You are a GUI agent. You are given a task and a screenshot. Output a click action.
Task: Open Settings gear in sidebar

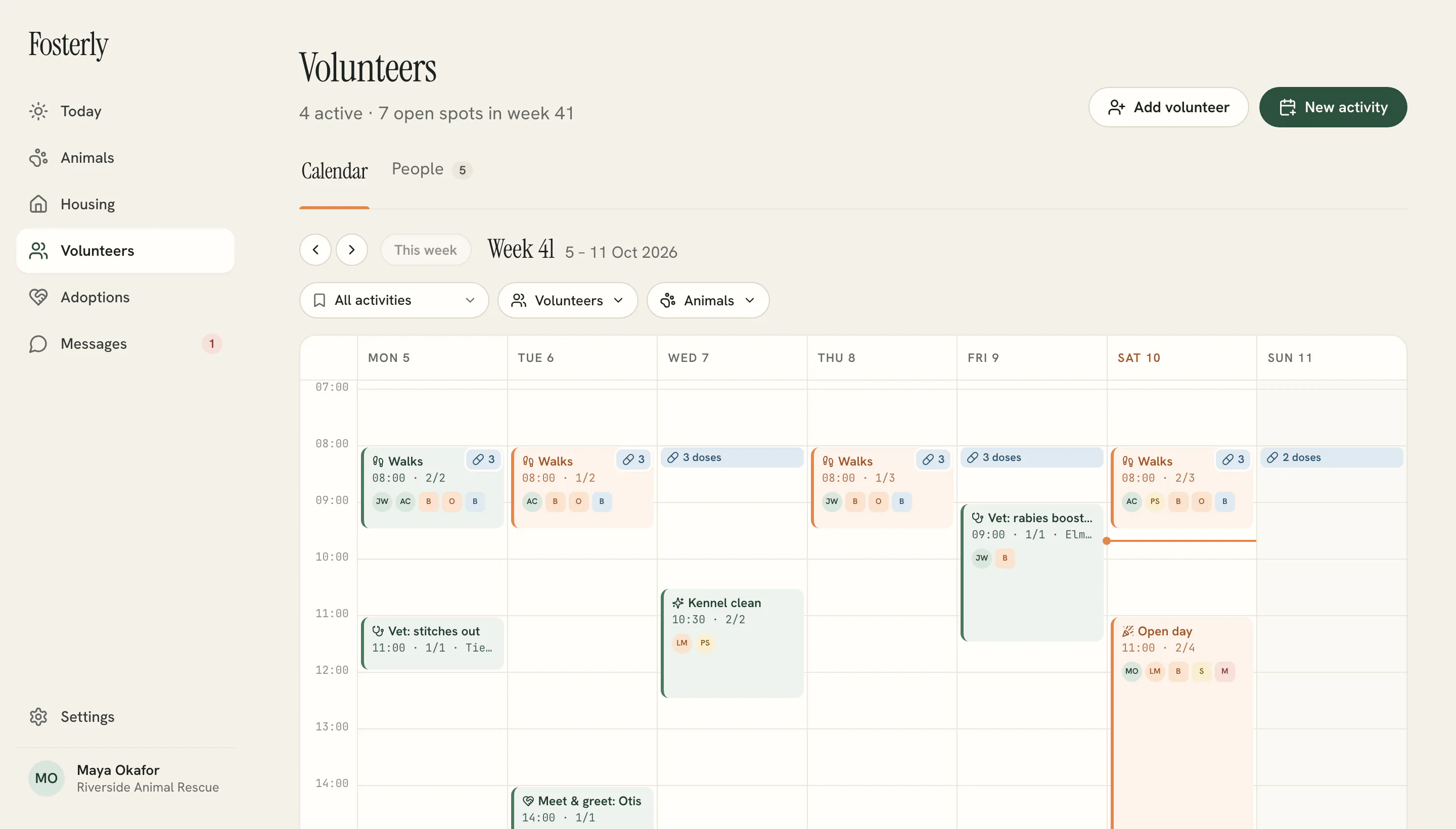pyautogui.click(x=125, y=716)
